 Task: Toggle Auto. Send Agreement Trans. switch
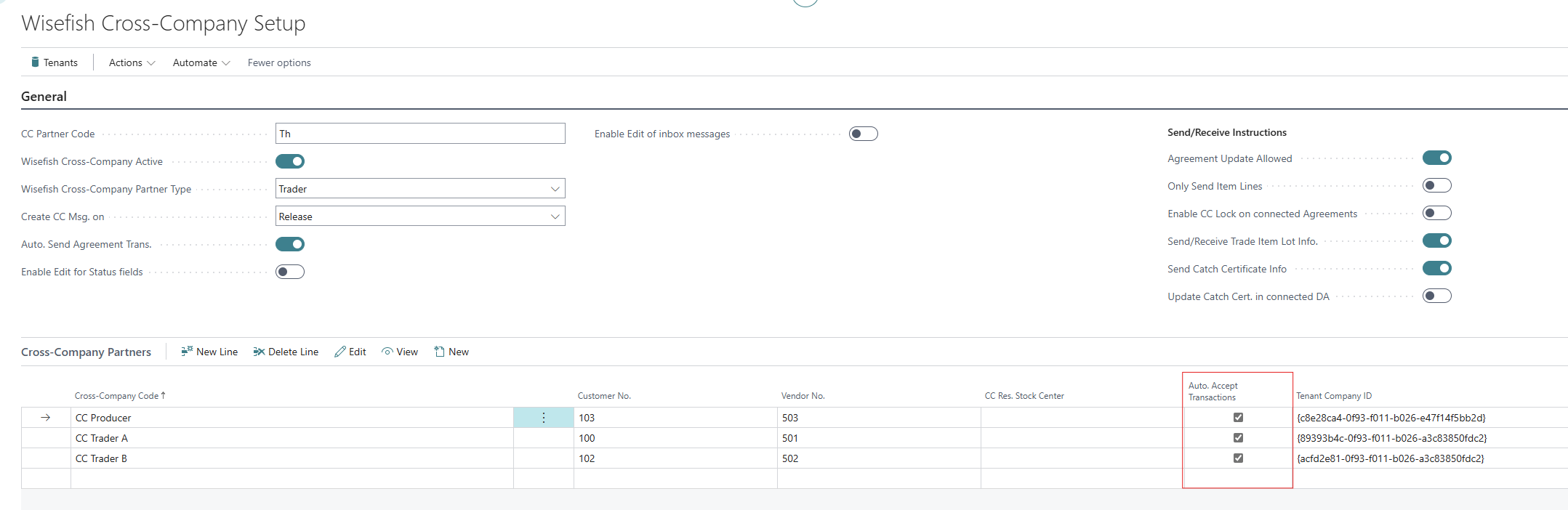(290, 244)
